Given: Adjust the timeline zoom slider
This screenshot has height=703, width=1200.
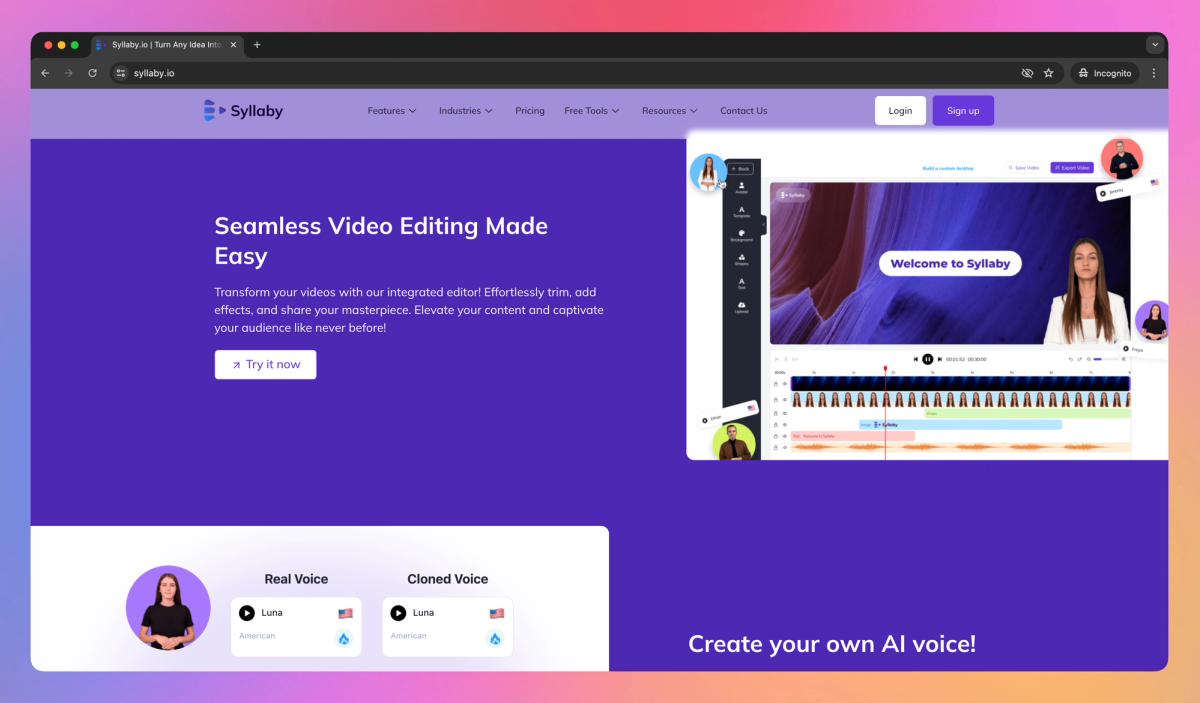Looking at the screenshot, I should point(1106,359).
